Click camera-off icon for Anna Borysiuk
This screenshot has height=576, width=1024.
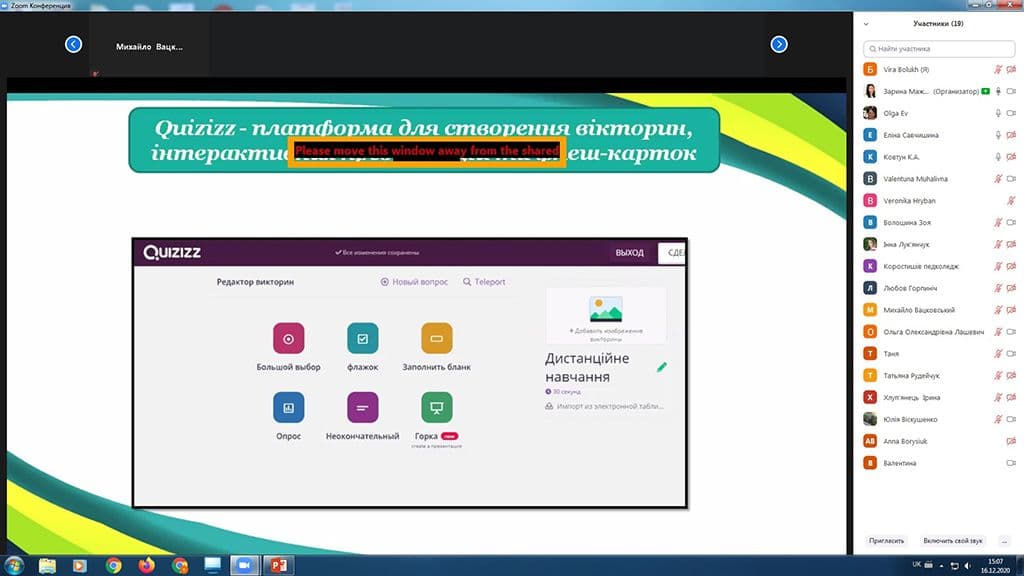pos(1011,441)
